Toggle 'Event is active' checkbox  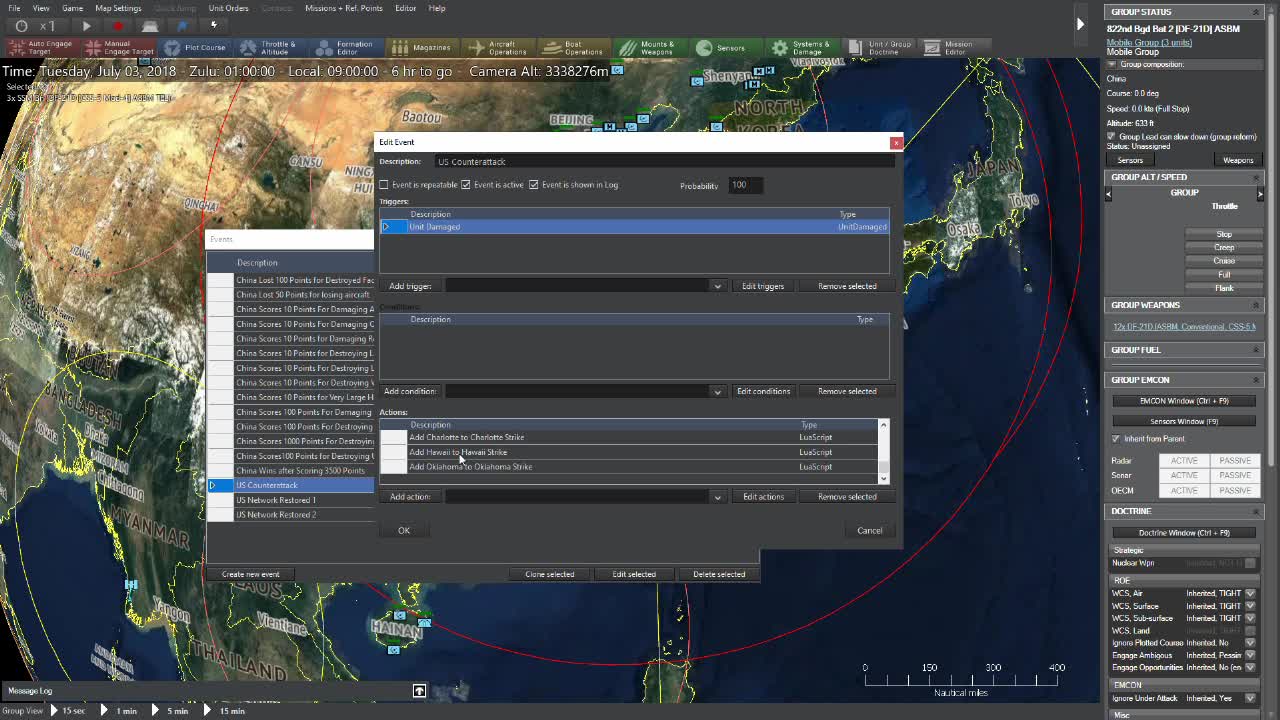[466, 185]
